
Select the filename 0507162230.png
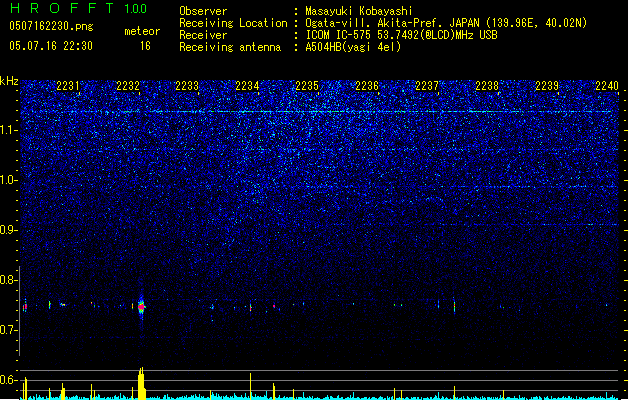51,26
